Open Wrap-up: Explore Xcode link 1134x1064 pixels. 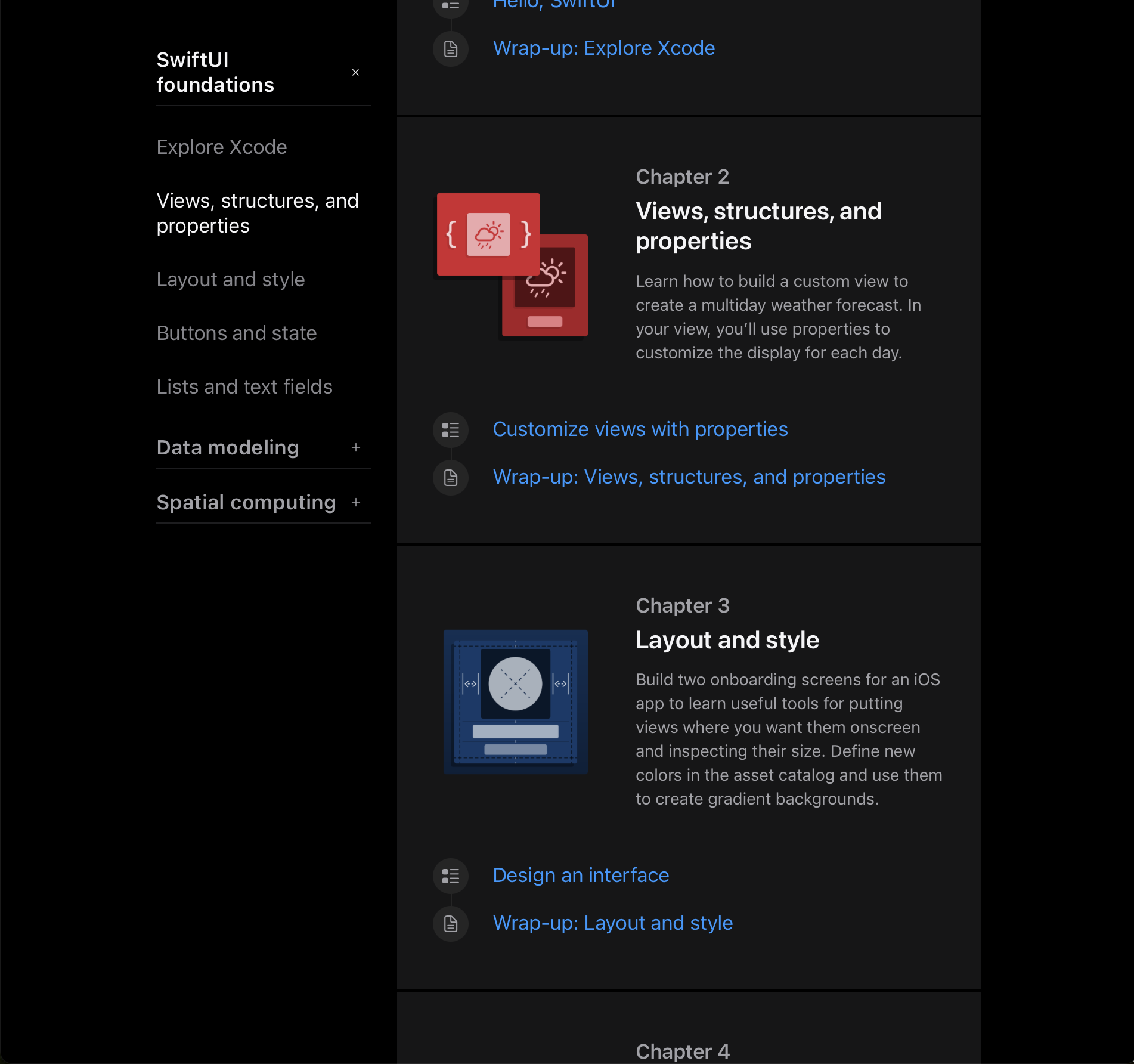[x=604, y=48]
